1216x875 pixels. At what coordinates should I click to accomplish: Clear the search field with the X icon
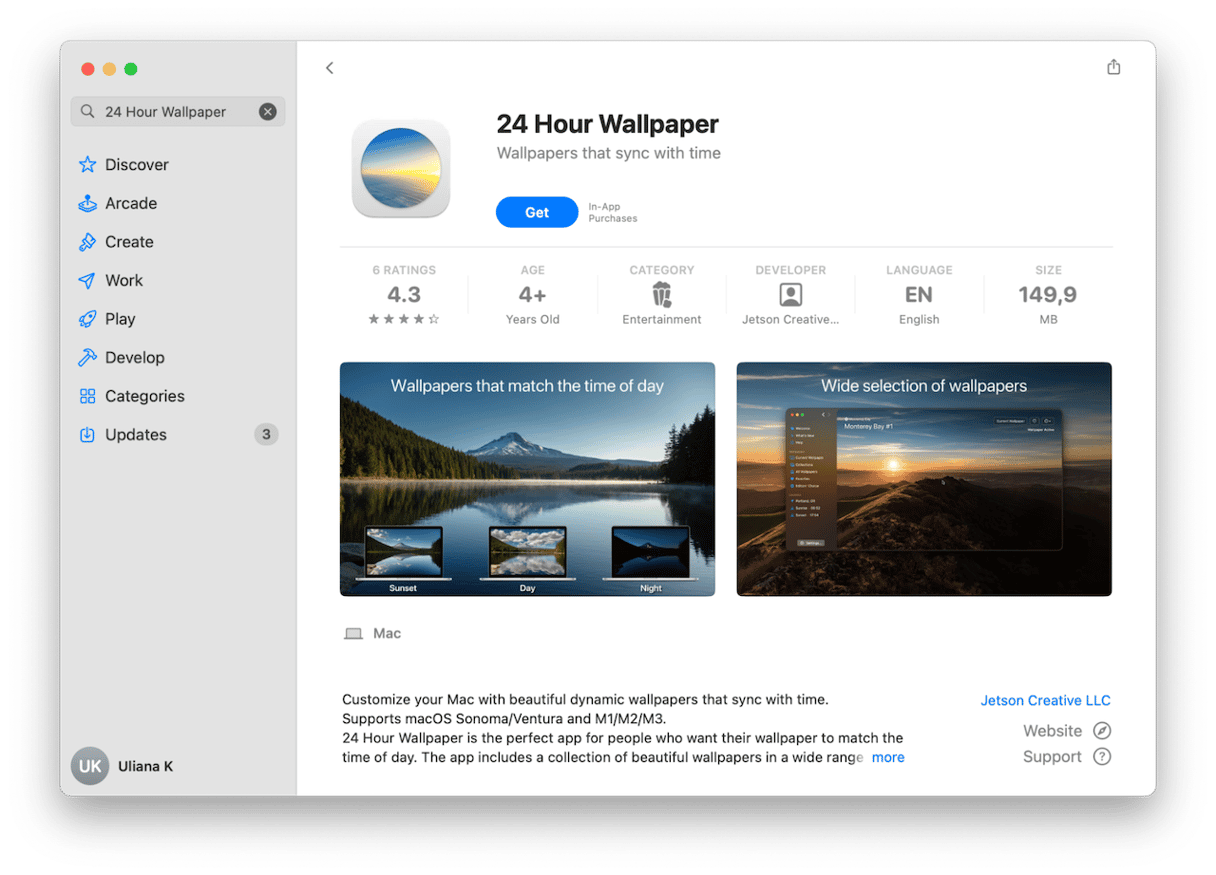(268, 112)
